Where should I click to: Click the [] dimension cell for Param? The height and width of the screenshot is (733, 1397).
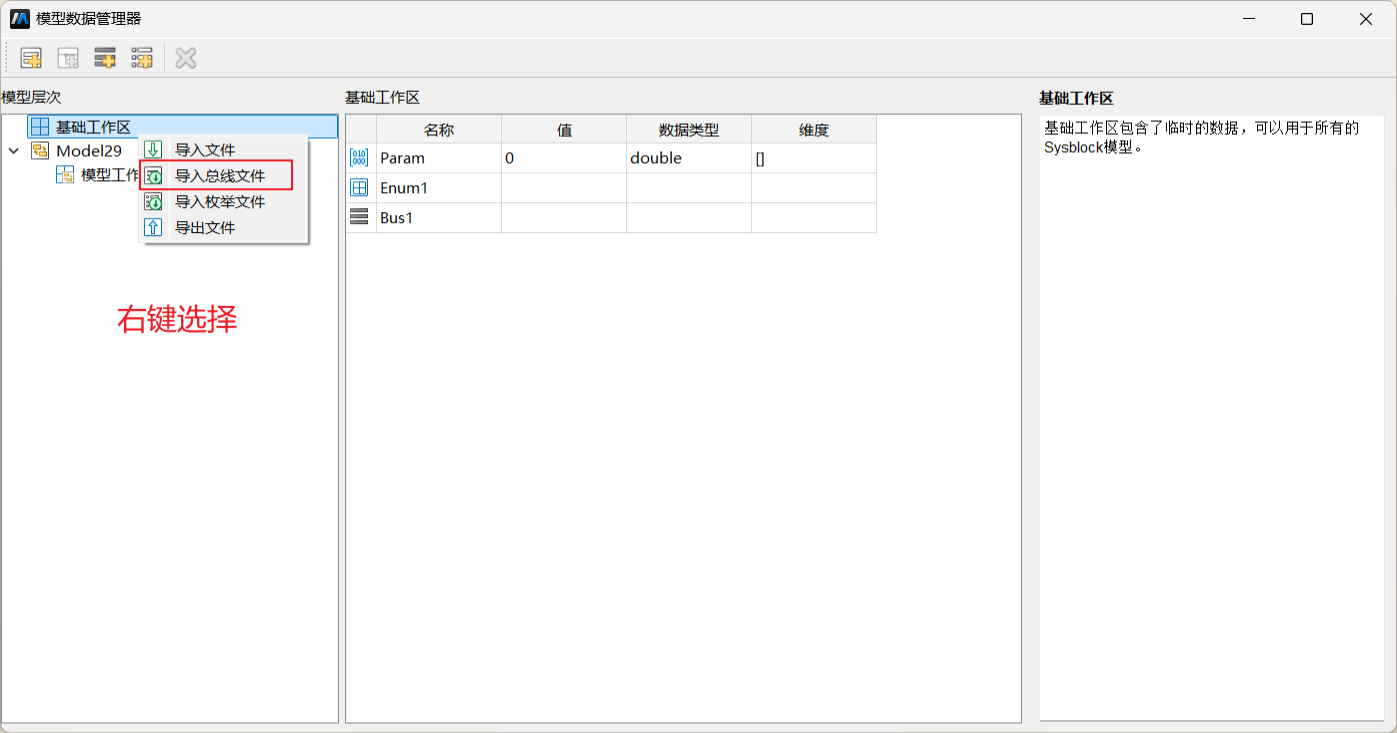point(814,158)
